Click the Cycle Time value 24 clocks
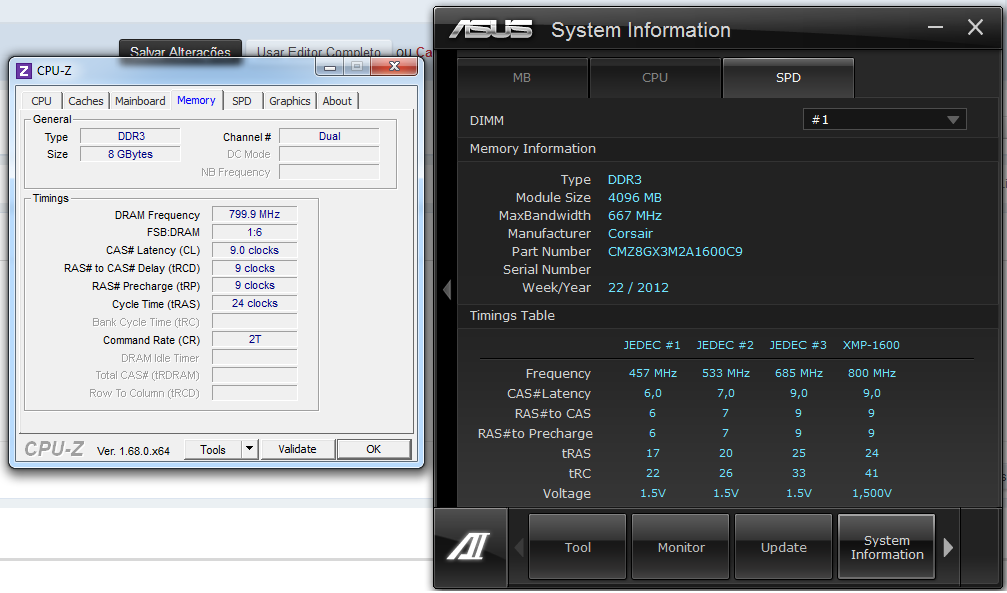This screenshot has height=593, width=1007. pyautogui.click(x=255, y=303)
